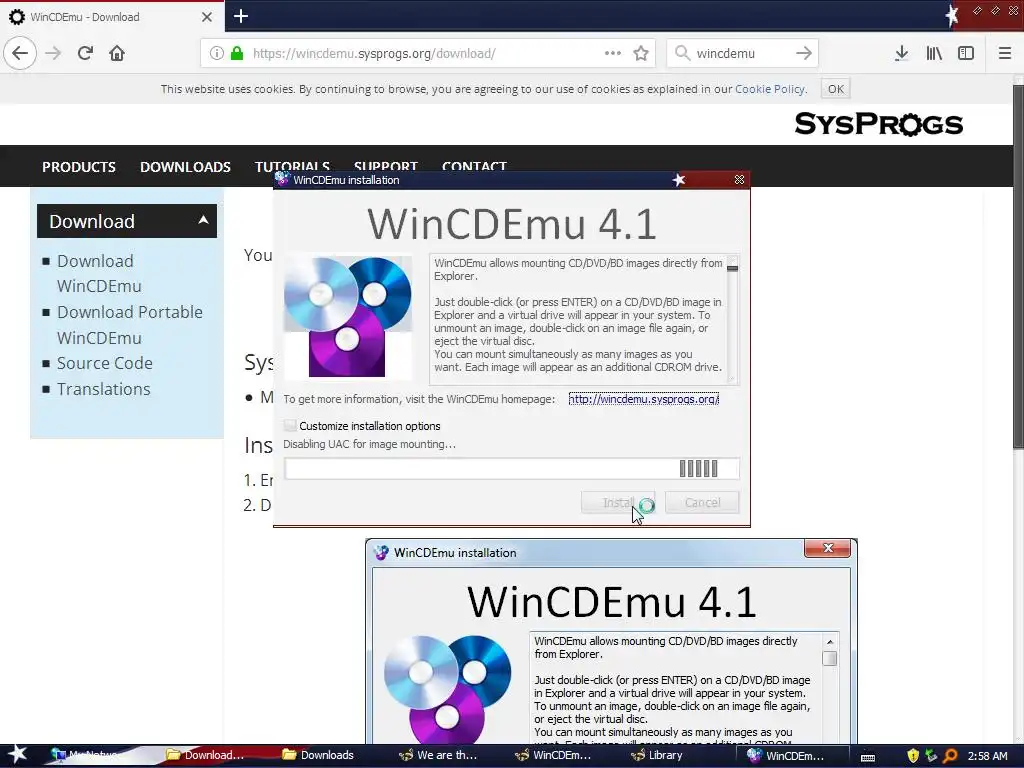The image size is (1024, 768).
Task: Click the green padlock security icon
Action: click(237, 53)
